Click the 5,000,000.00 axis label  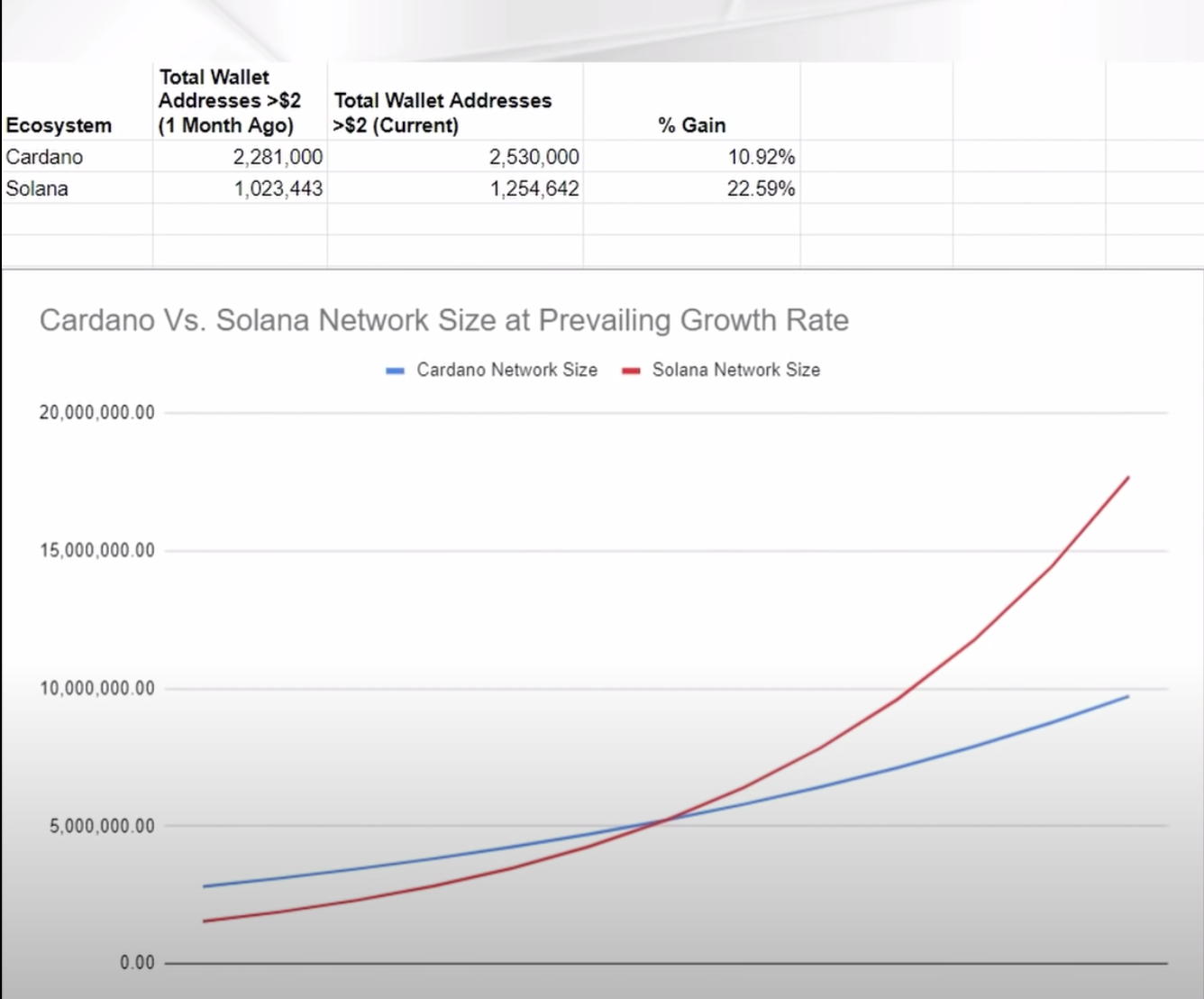click(x=102, y=826)
